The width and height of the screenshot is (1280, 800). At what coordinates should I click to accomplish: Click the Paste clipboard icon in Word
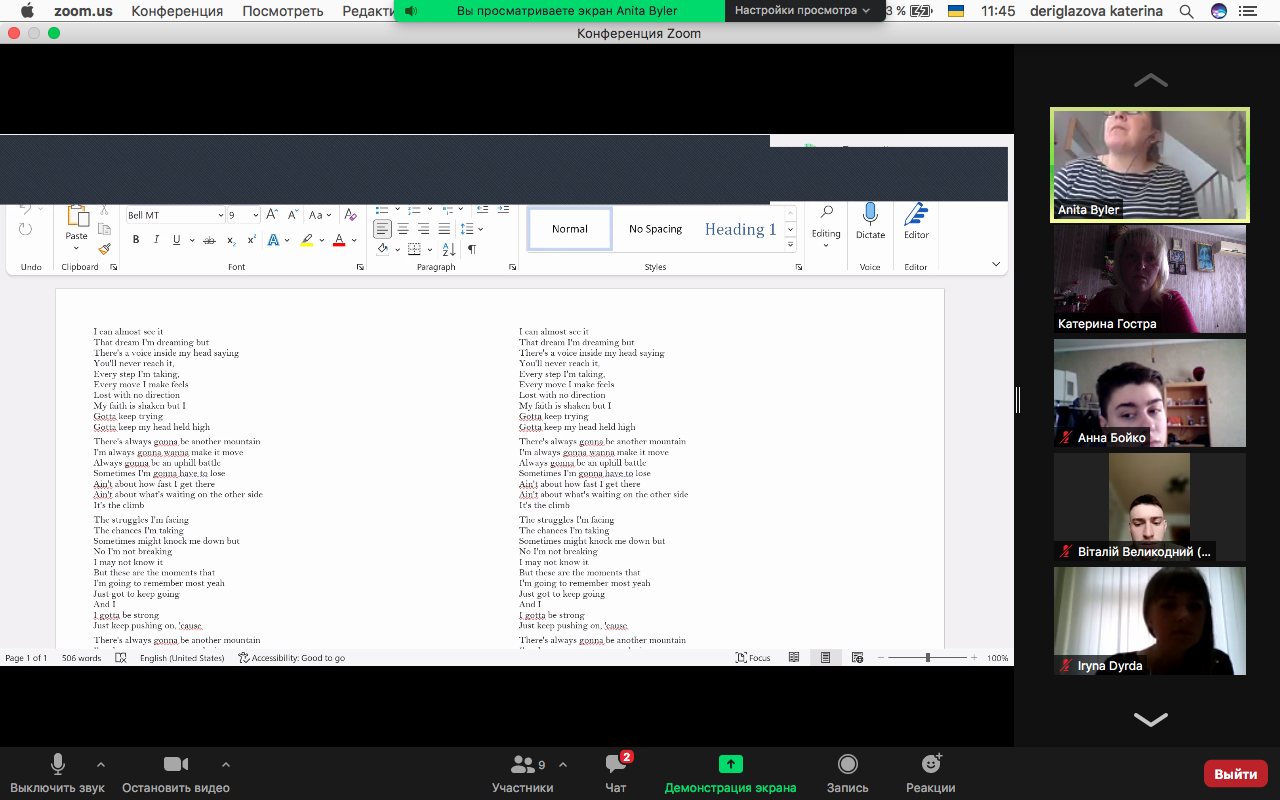pyautogui.click(x=77, y=216)
